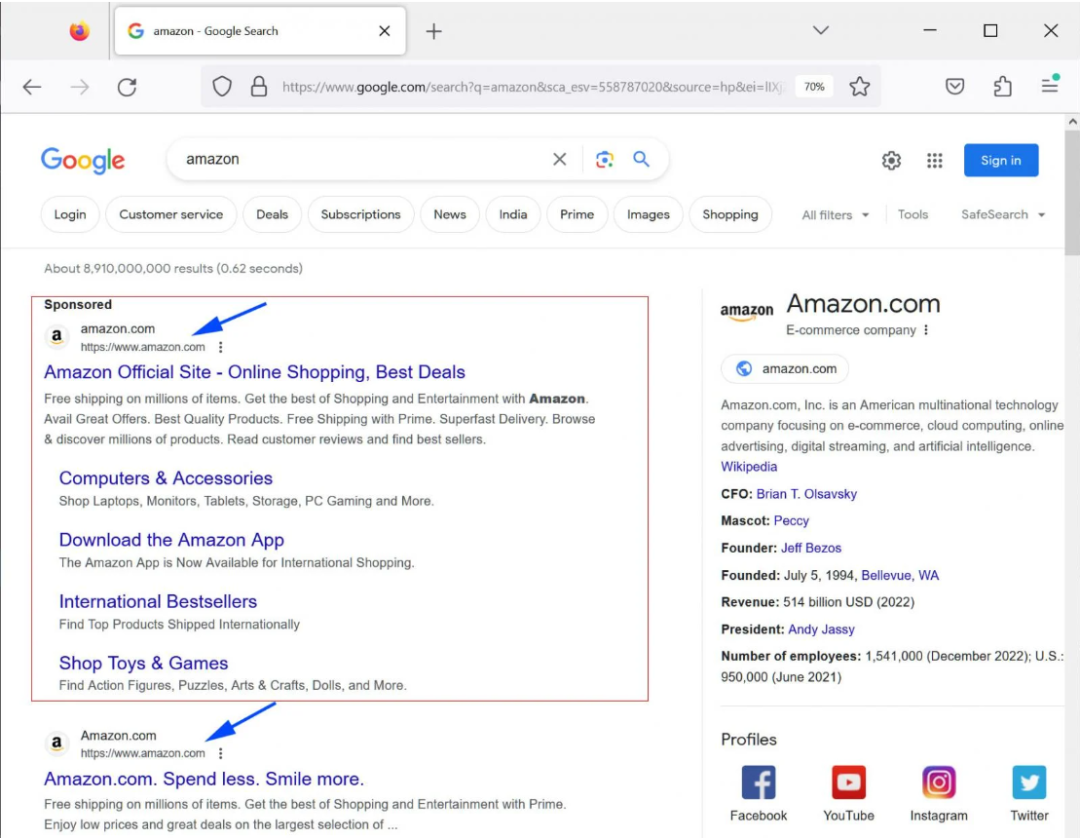Select the Shopping filter chip

[730, 215]
